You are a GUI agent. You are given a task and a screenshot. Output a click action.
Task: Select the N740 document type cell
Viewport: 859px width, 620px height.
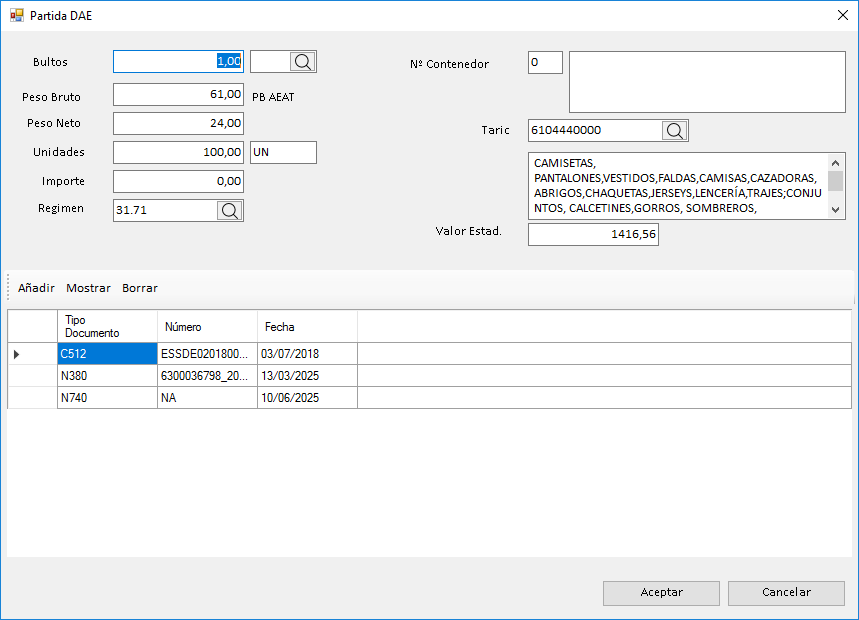[106, 398]
